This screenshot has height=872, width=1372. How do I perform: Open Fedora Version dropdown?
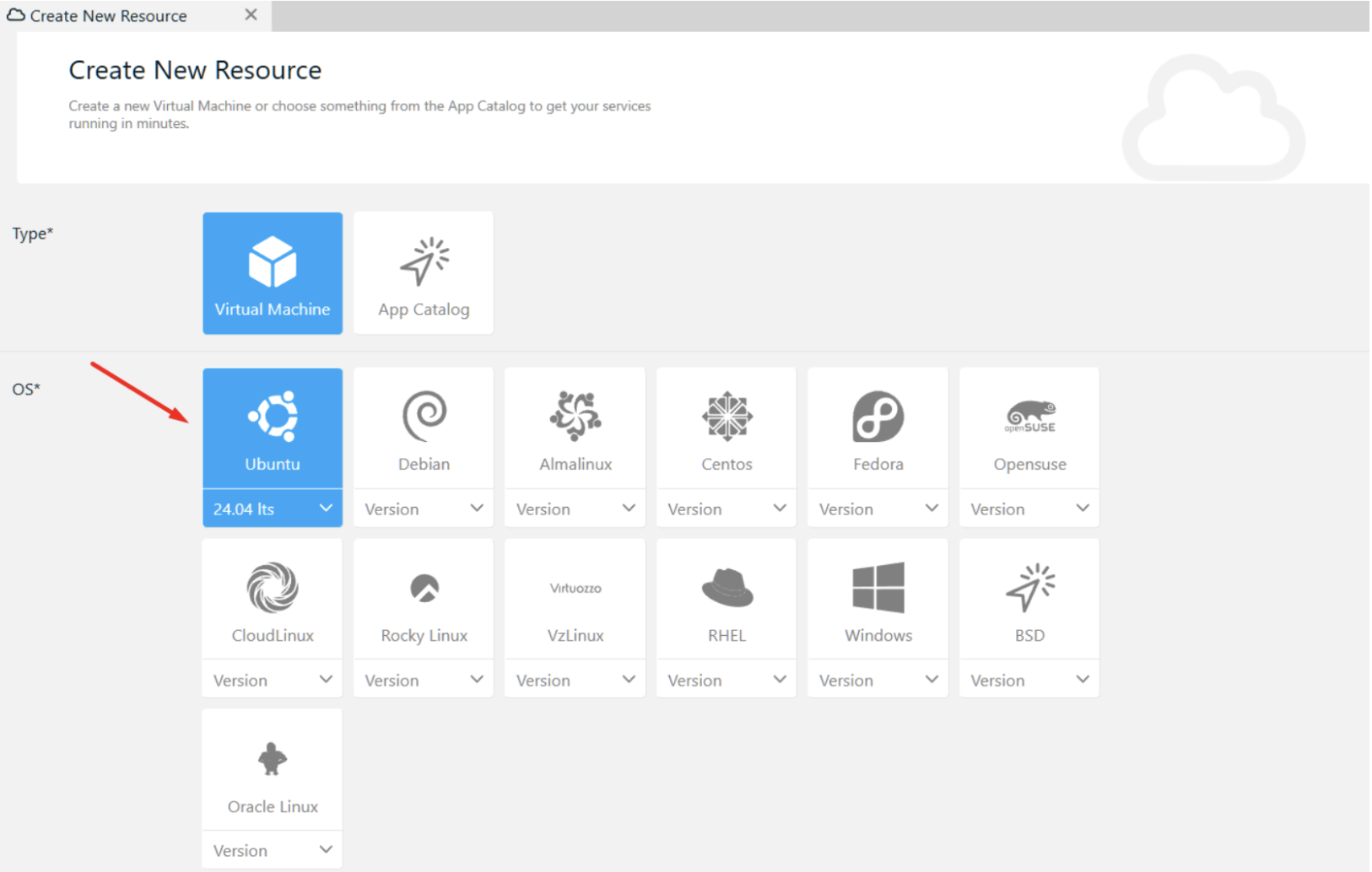(878, 509)
